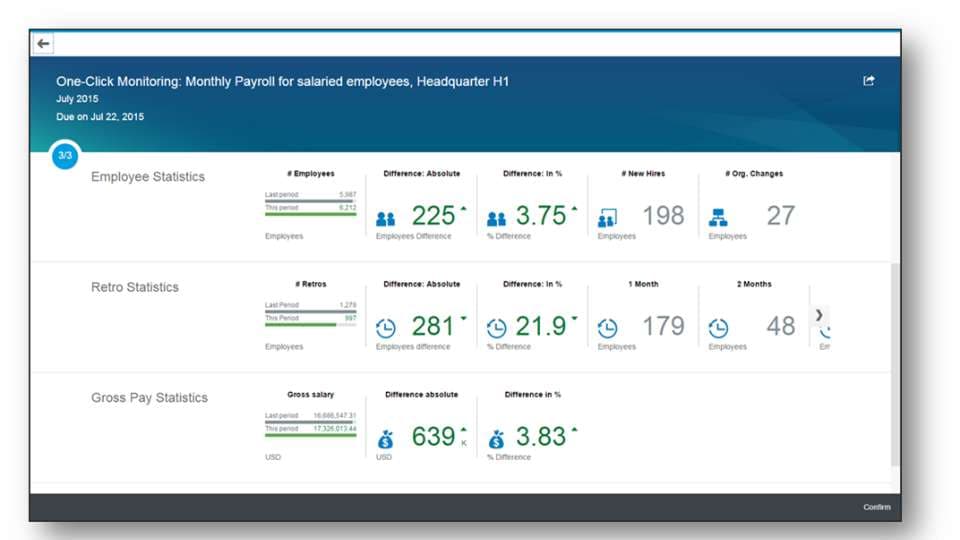The height and width of the screenshot is (540, 960).
Task: Click the money bag icon beside 3.83
Action: click(497, 438)
